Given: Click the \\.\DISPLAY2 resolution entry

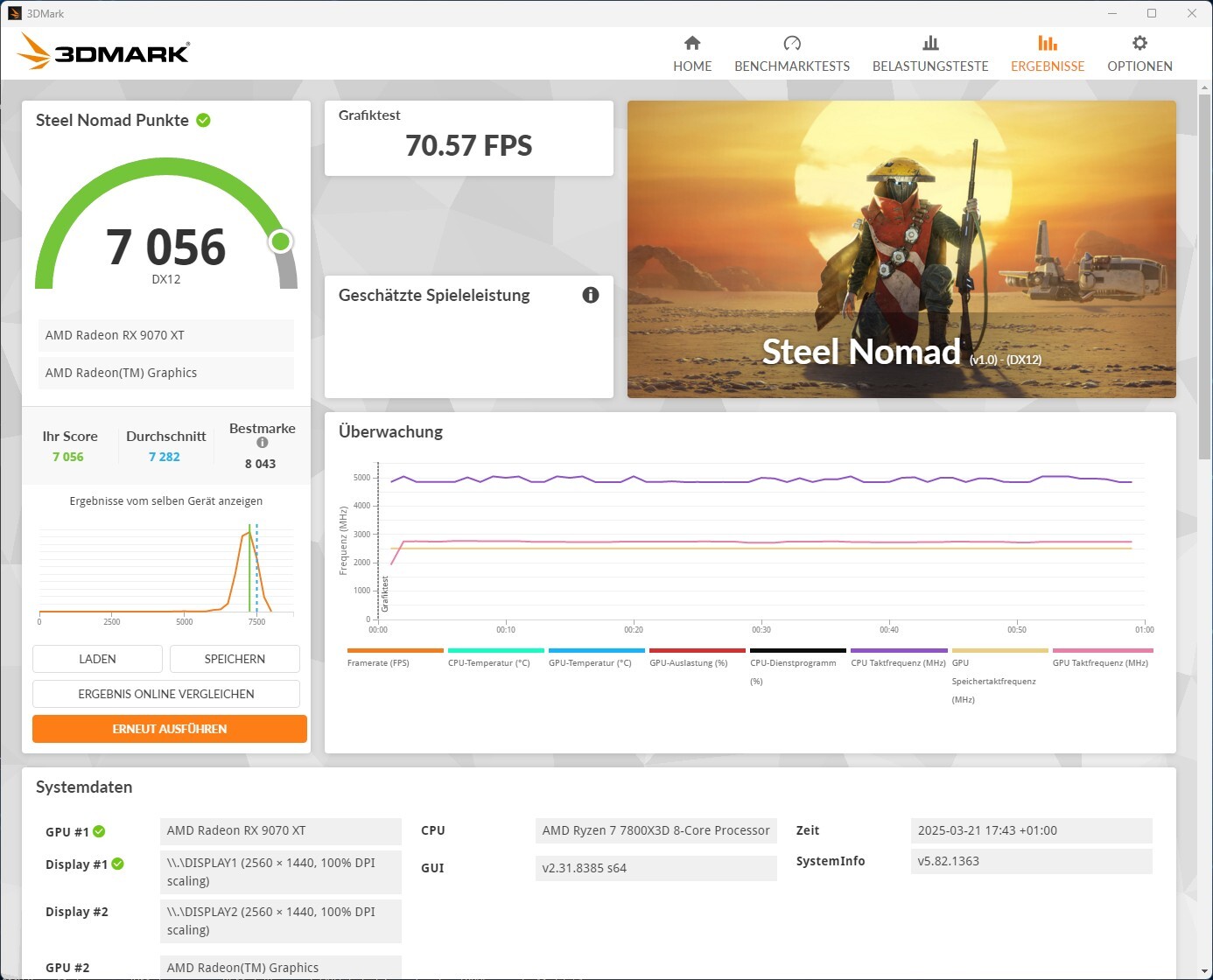Looking at the screenshot, I should tap(281, 921).
